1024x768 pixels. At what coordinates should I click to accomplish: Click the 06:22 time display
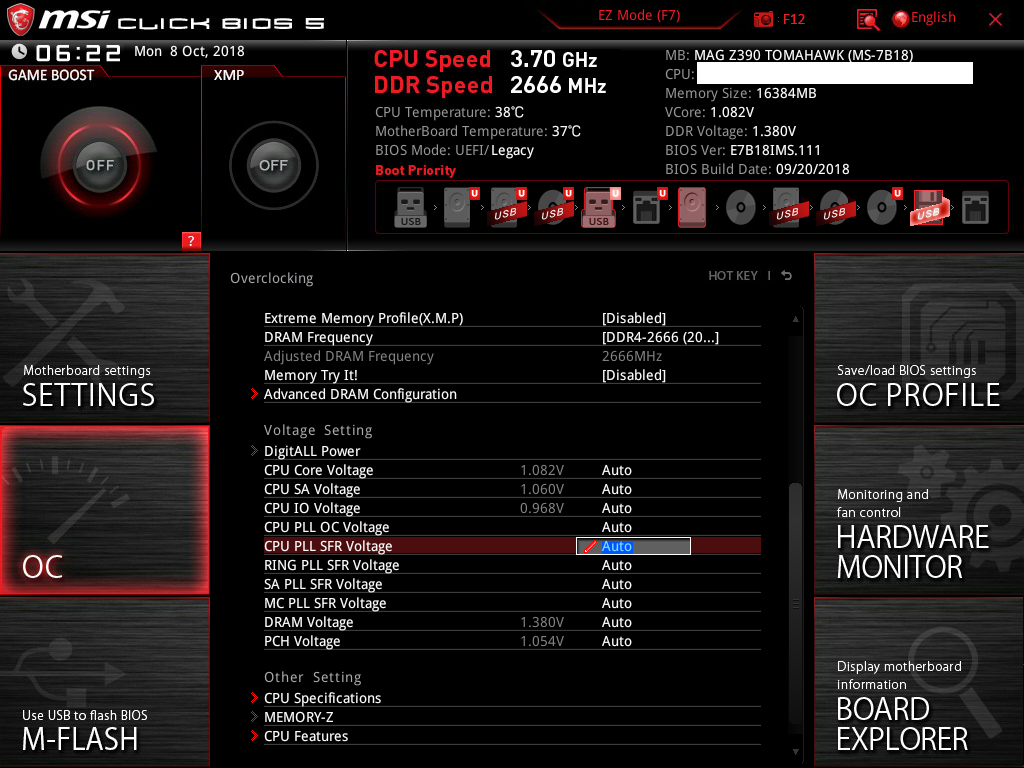click(78, 53)
